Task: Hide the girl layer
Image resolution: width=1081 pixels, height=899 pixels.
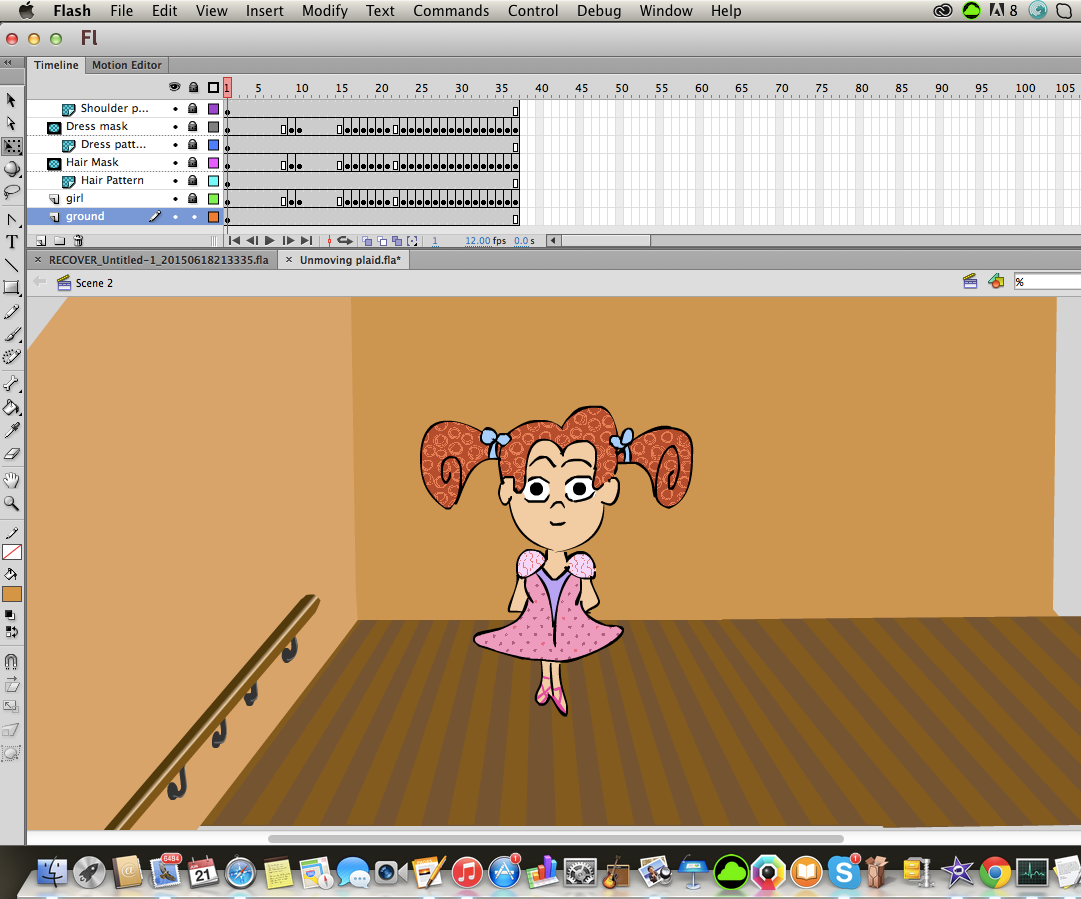Action: click(x=175, y=198)
